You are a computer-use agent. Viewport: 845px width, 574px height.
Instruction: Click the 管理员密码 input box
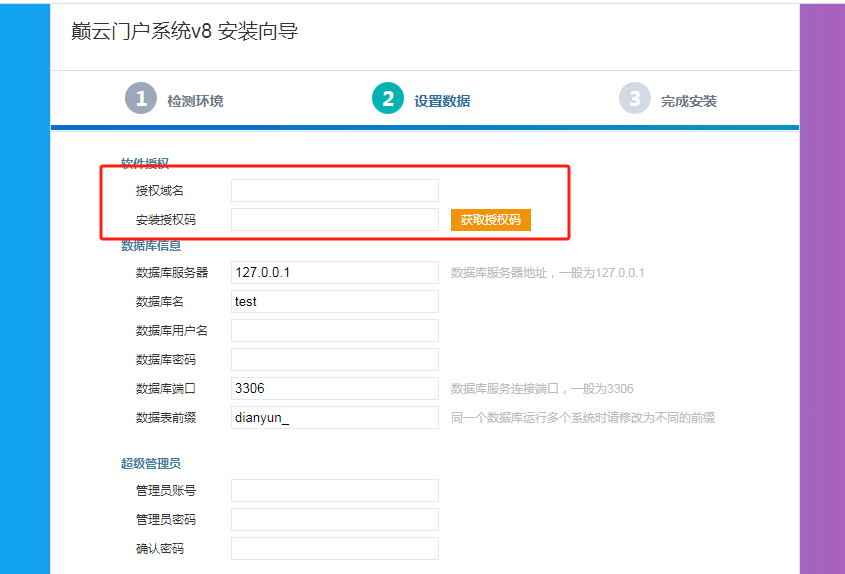(x=334, y=519)
